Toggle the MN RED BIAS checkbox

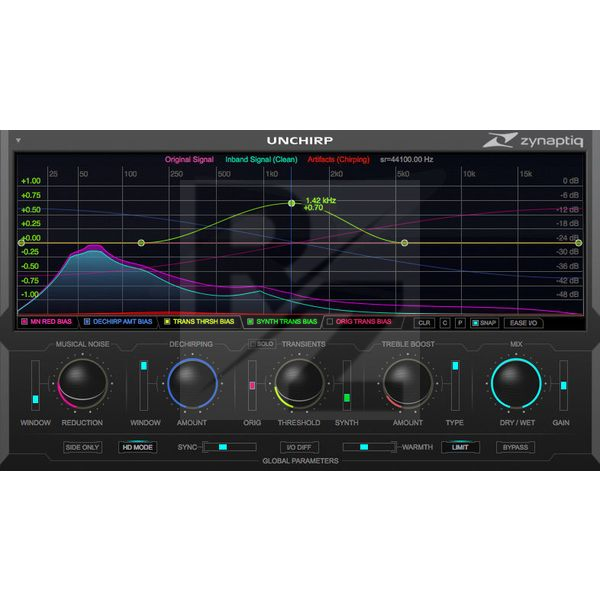pyautogui.click(x=24, y=321)
